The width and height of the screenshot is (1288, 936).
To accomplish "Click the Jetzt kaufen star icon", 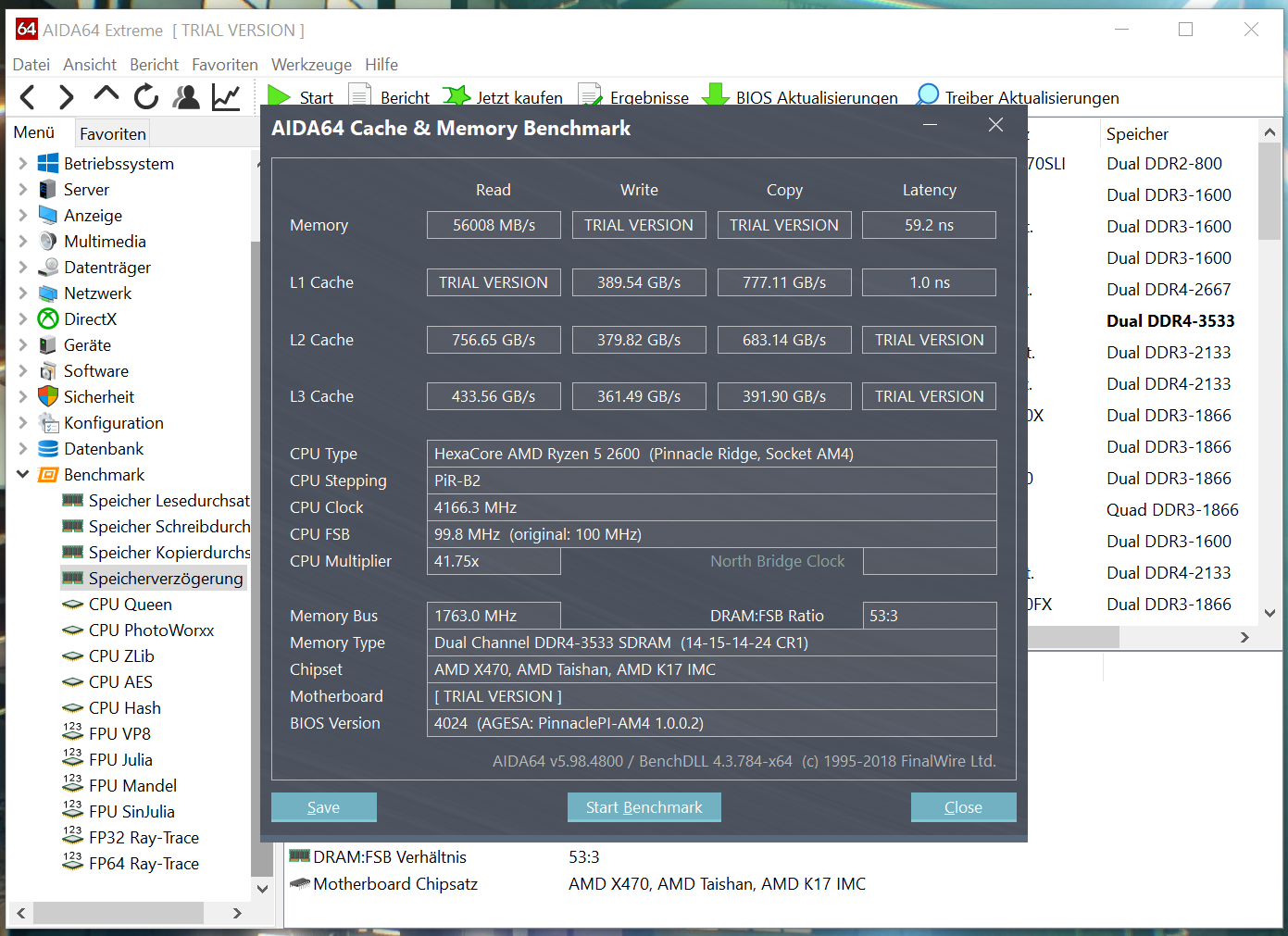I will point(456,96).
